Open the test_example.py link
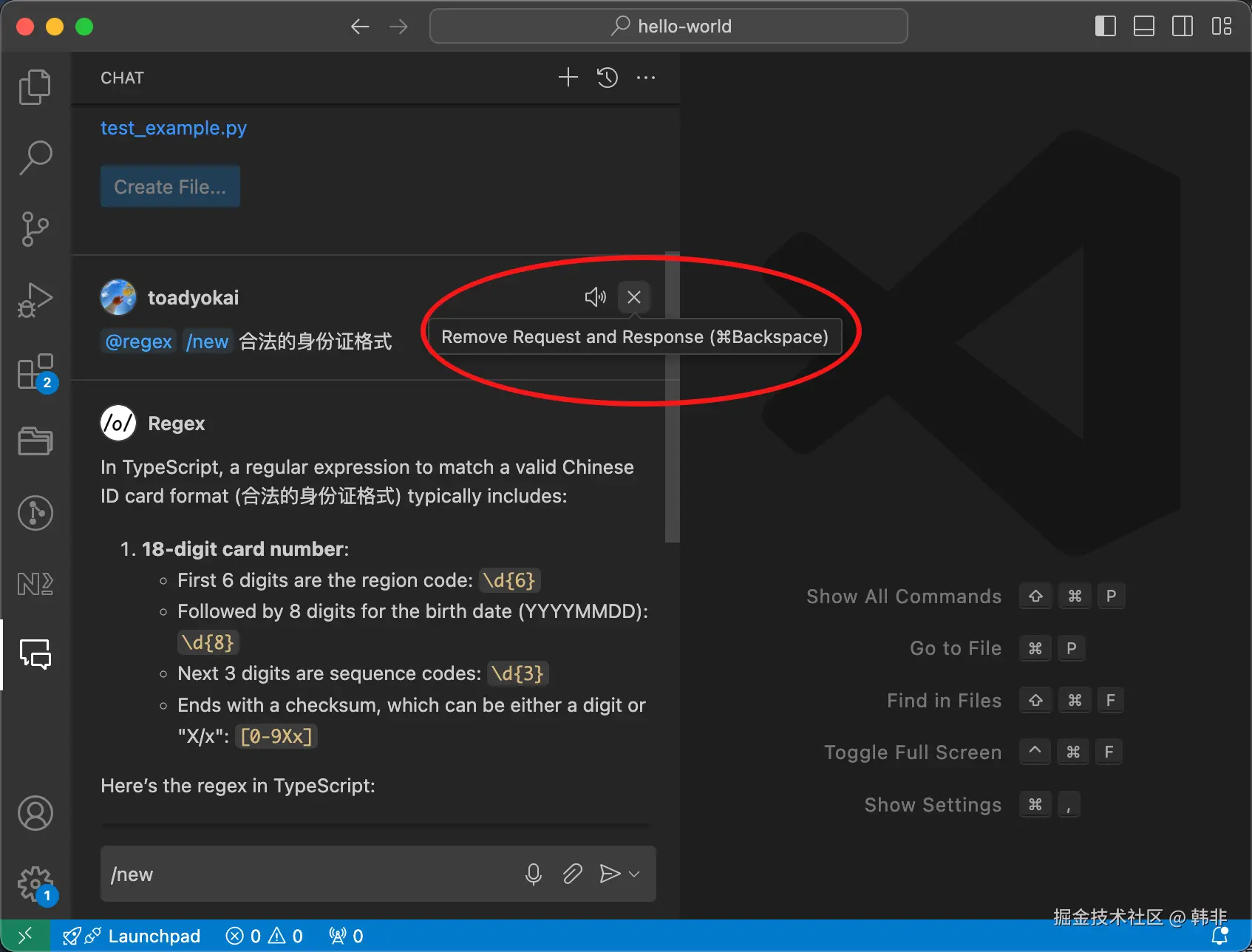Image resolution: width=1252 pixels, height=952 pixels. (174, 128)
